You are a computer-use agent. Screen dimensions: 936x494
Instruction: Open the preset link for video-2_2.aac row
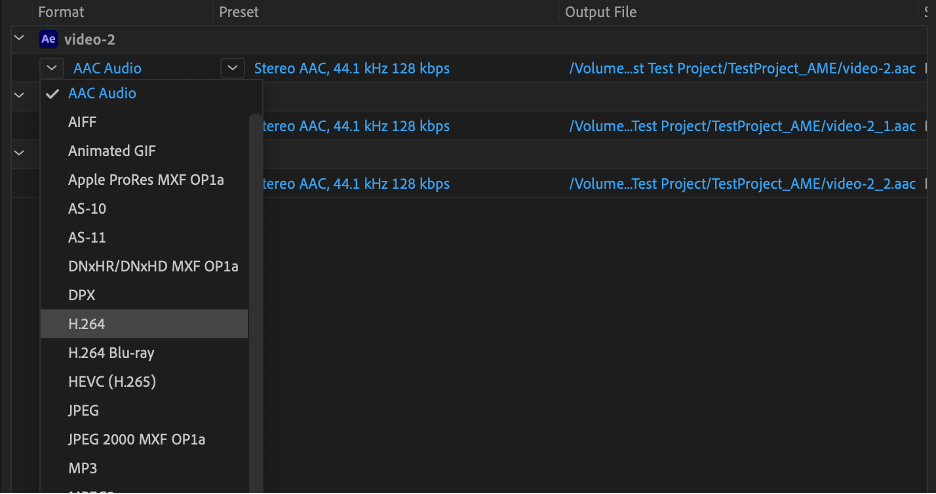[356, 184]
